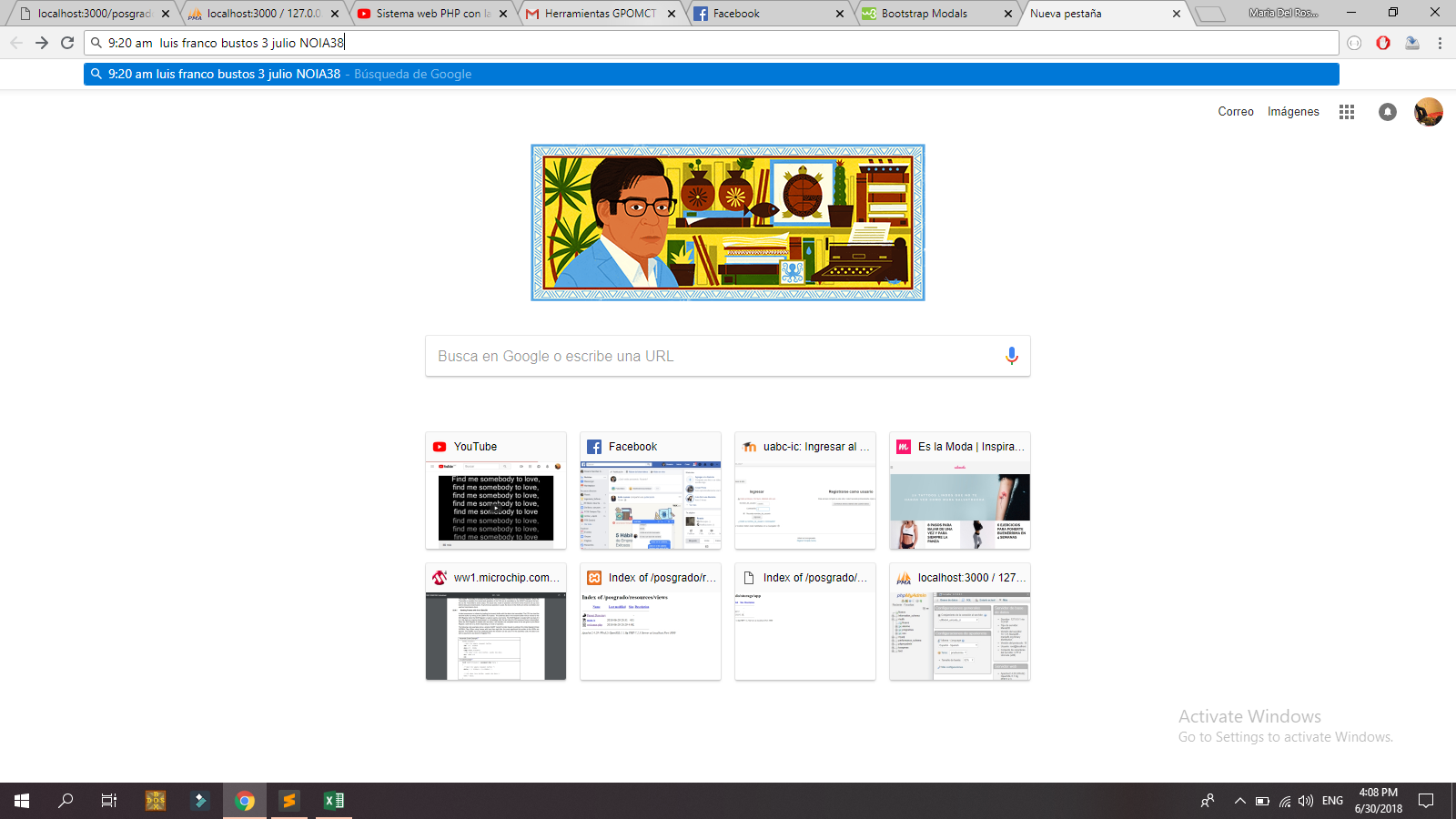
Task: Open Excel from the taskbar
Action: 334,801
